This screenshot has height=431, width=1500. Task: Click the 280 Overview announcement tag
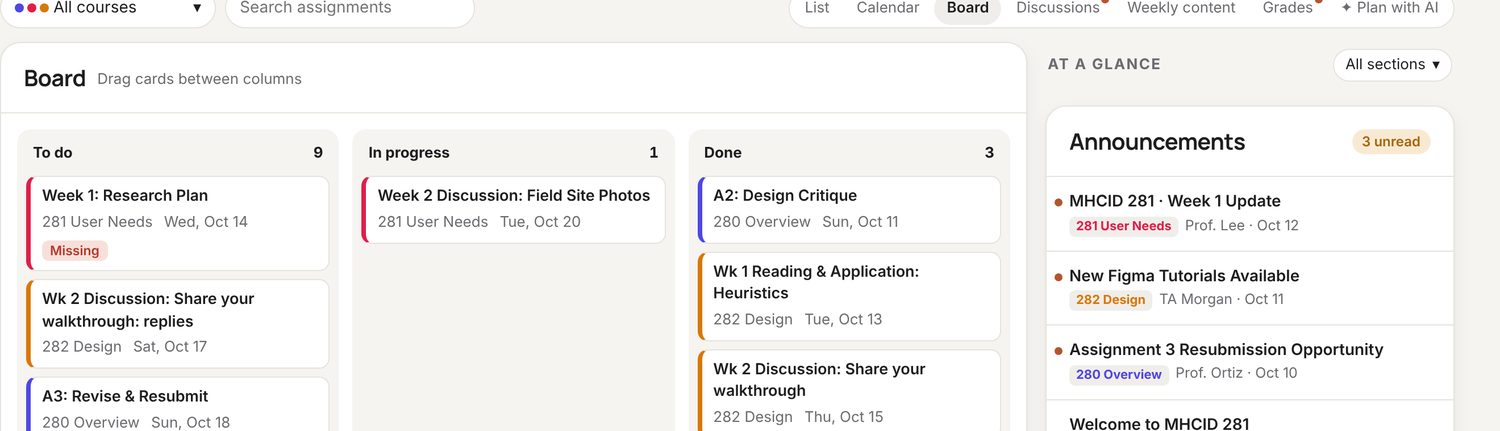coord(1118,375)
